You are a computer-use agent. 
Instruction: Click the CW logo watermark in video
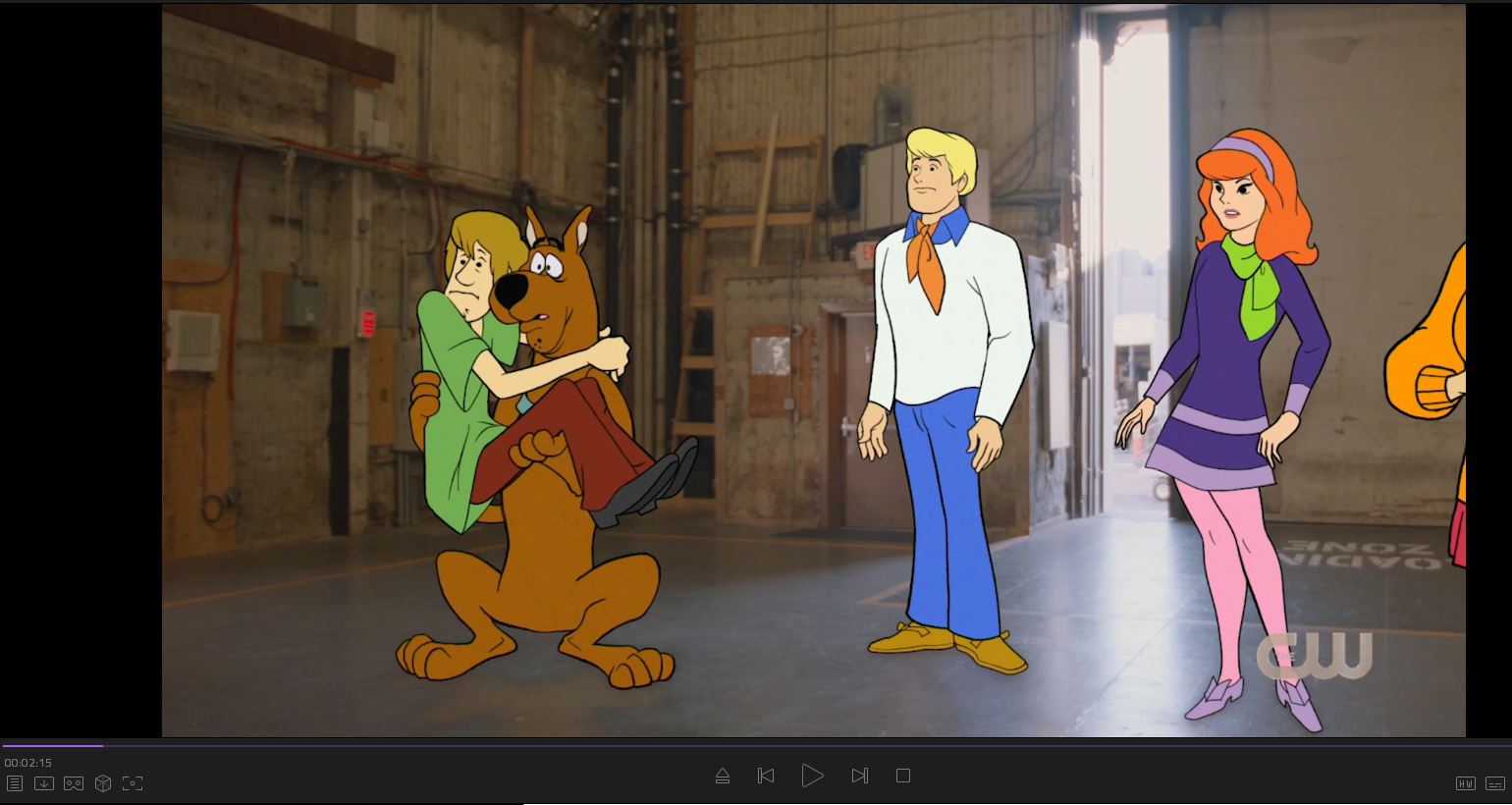[x=1315, y=655]
